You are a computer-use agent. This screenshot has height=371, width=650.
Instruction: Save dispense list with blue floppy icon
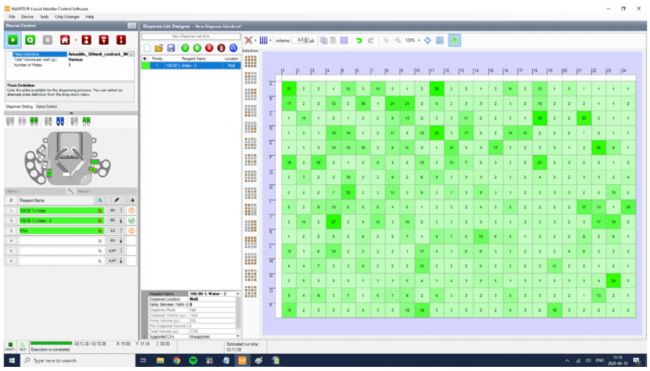pyautogui.click(x=171, y=48)
